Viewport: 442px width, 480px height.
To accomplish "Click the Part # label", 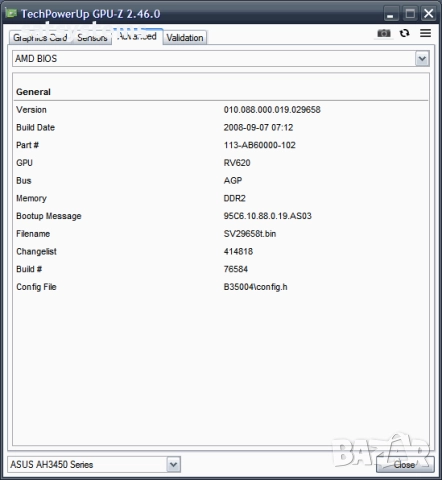I will click(27, 145).
